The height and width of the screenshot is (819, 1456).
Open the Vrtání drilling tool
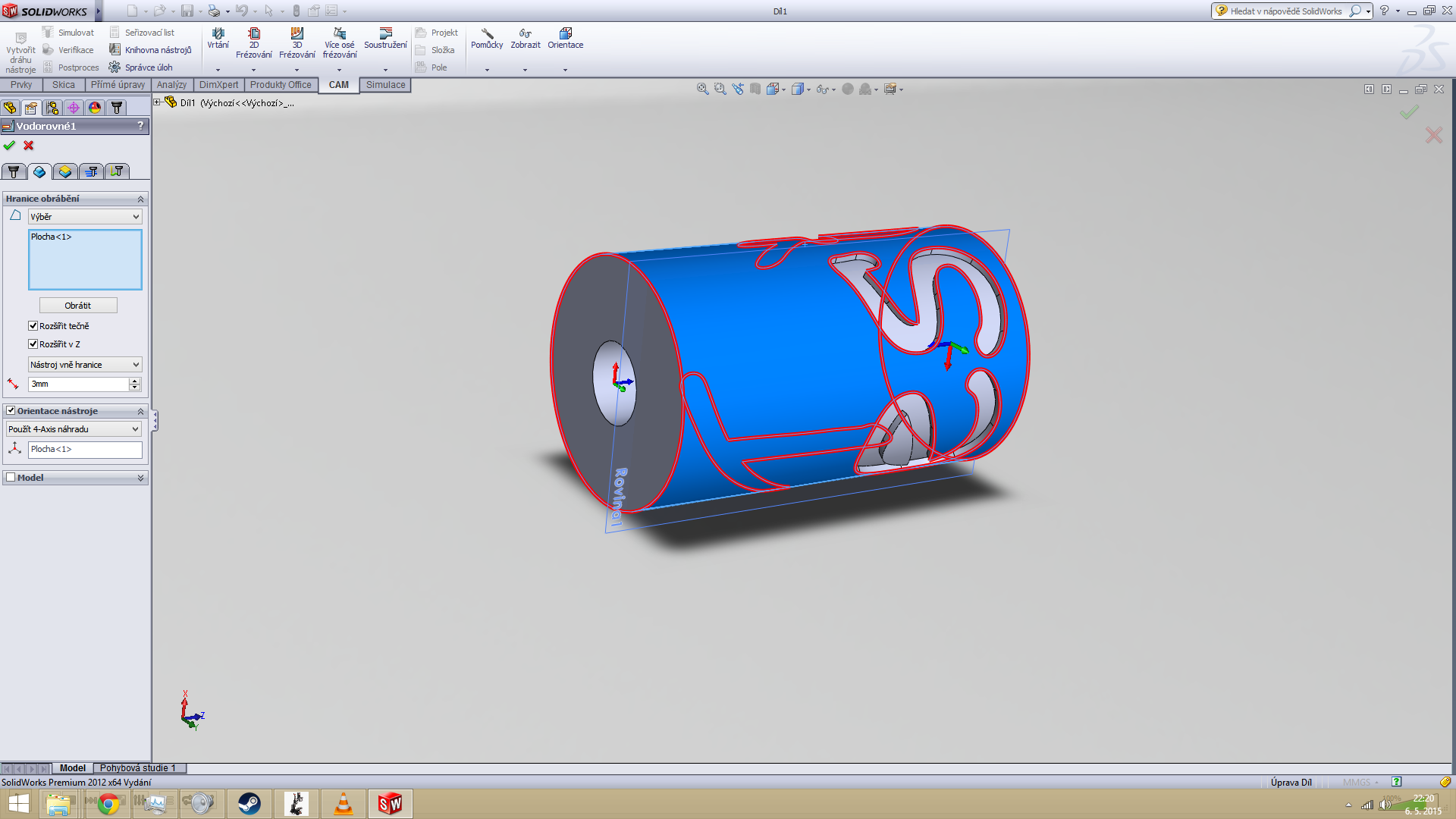tap(218, 38)
